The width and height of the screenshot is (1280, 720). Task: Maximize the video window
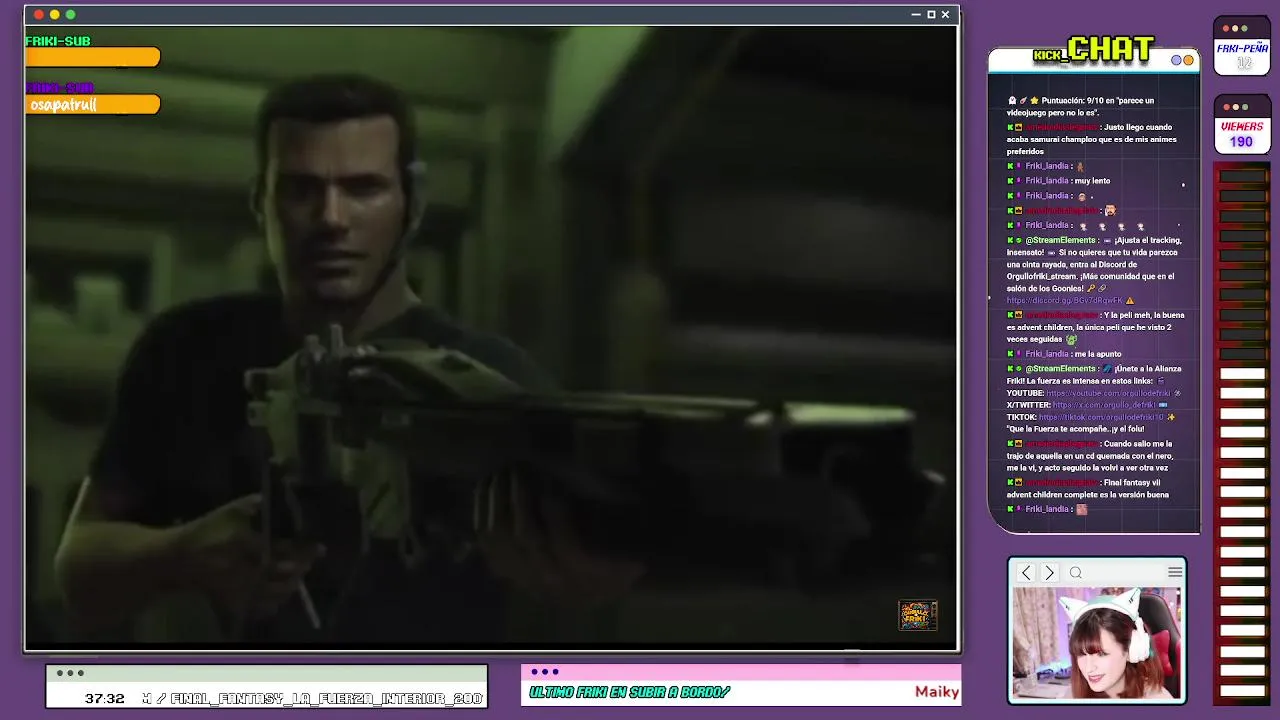(931, 15)
